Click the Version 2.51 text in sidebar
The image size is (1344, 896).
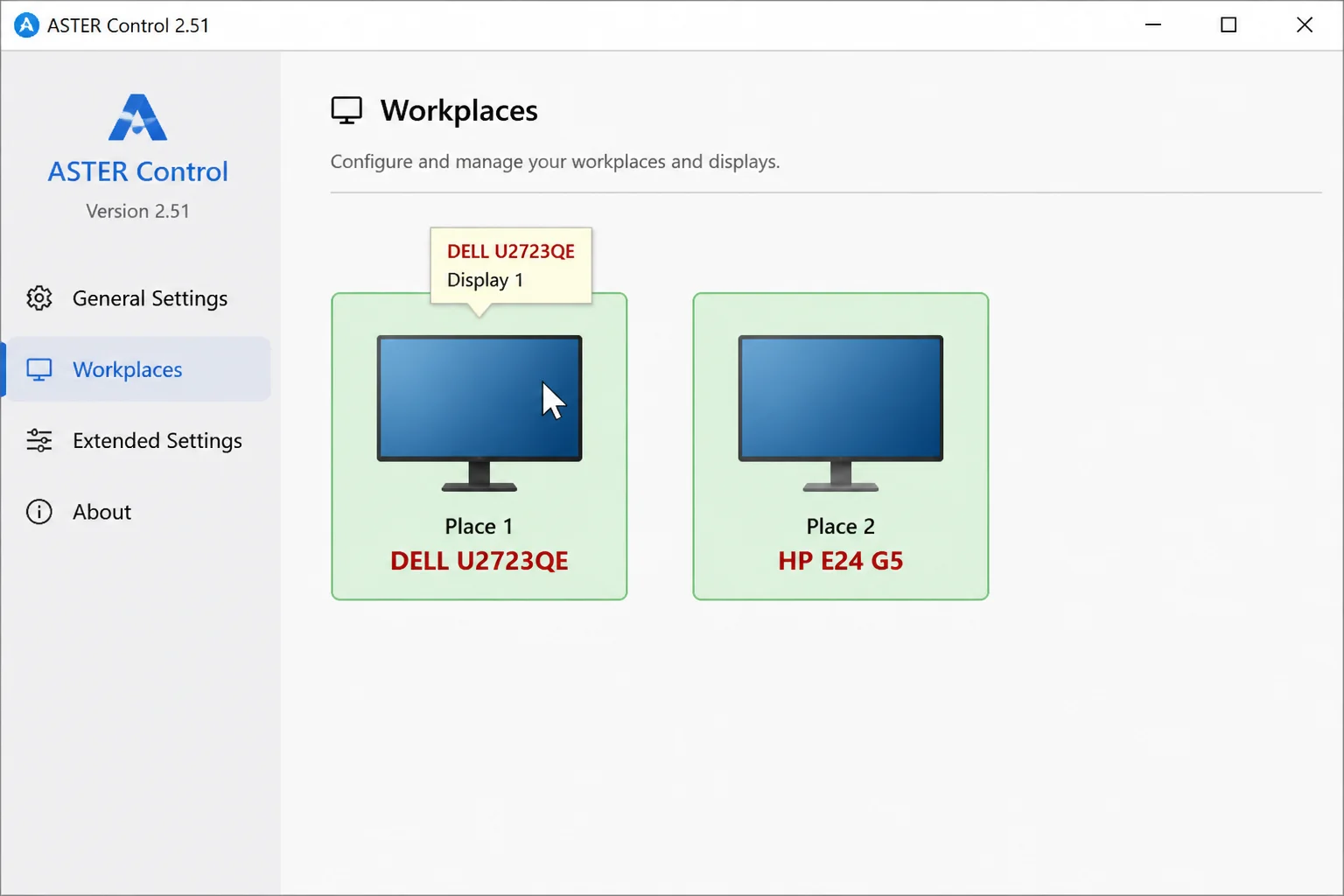tap(137, 211)
